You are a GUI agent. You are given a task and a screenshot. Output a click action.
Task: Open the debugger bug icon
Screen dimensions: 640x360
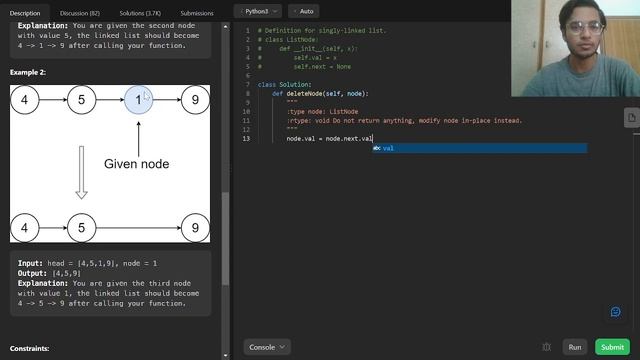click(547, 347)
